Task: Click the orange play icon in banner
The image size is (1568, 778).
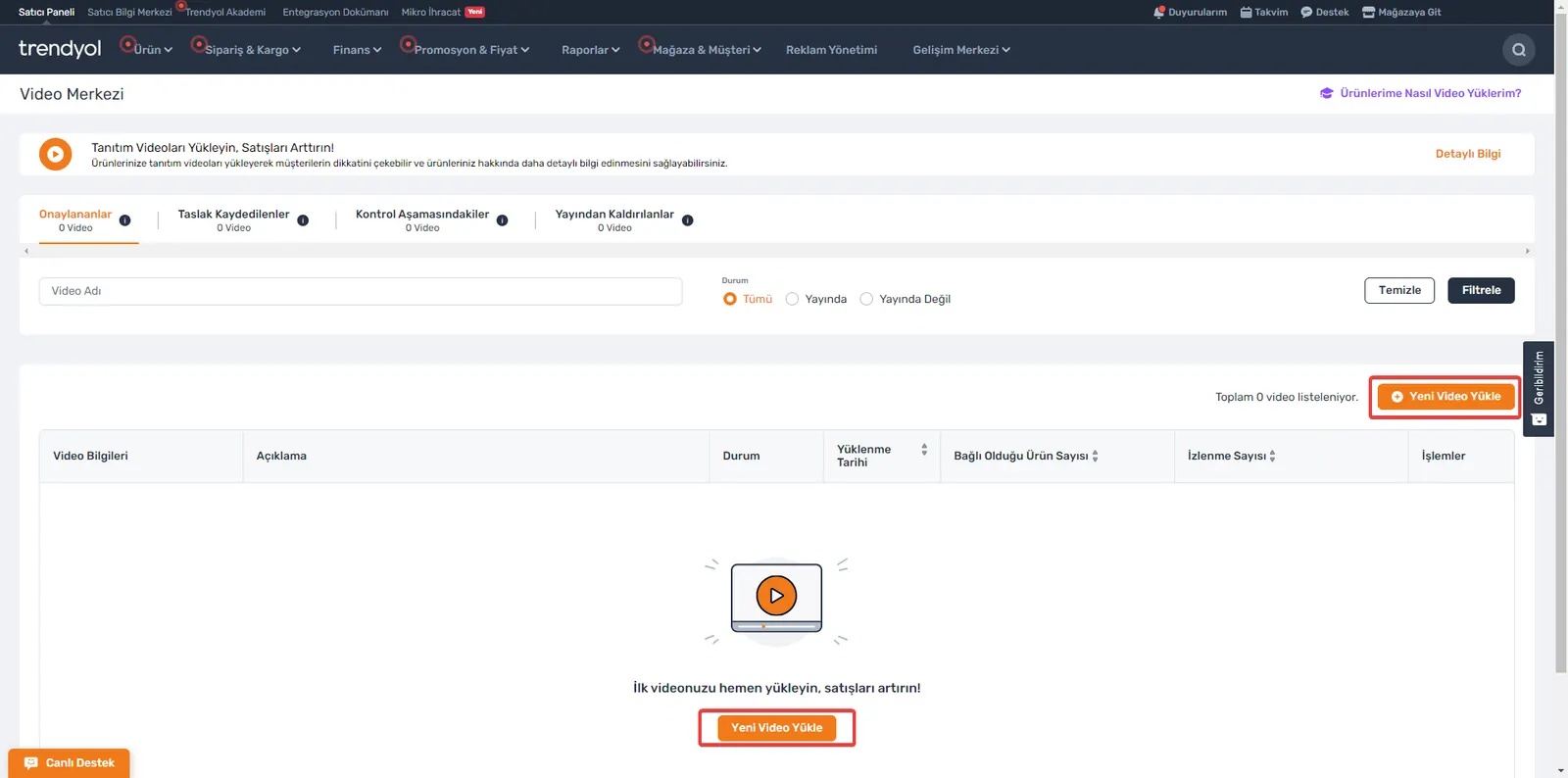Action: coord(56,154)
